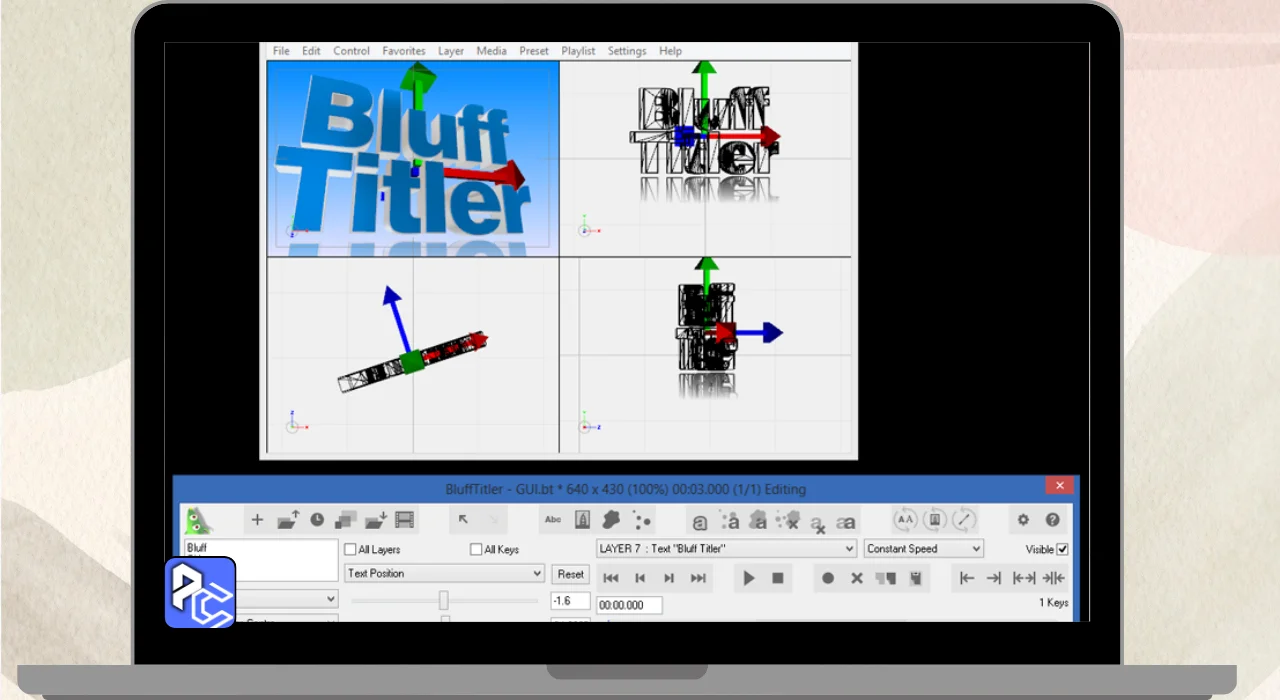Click the dotted letter 'a' layer icon
This screenshot has height=700, width=1280.
point(730,521)
